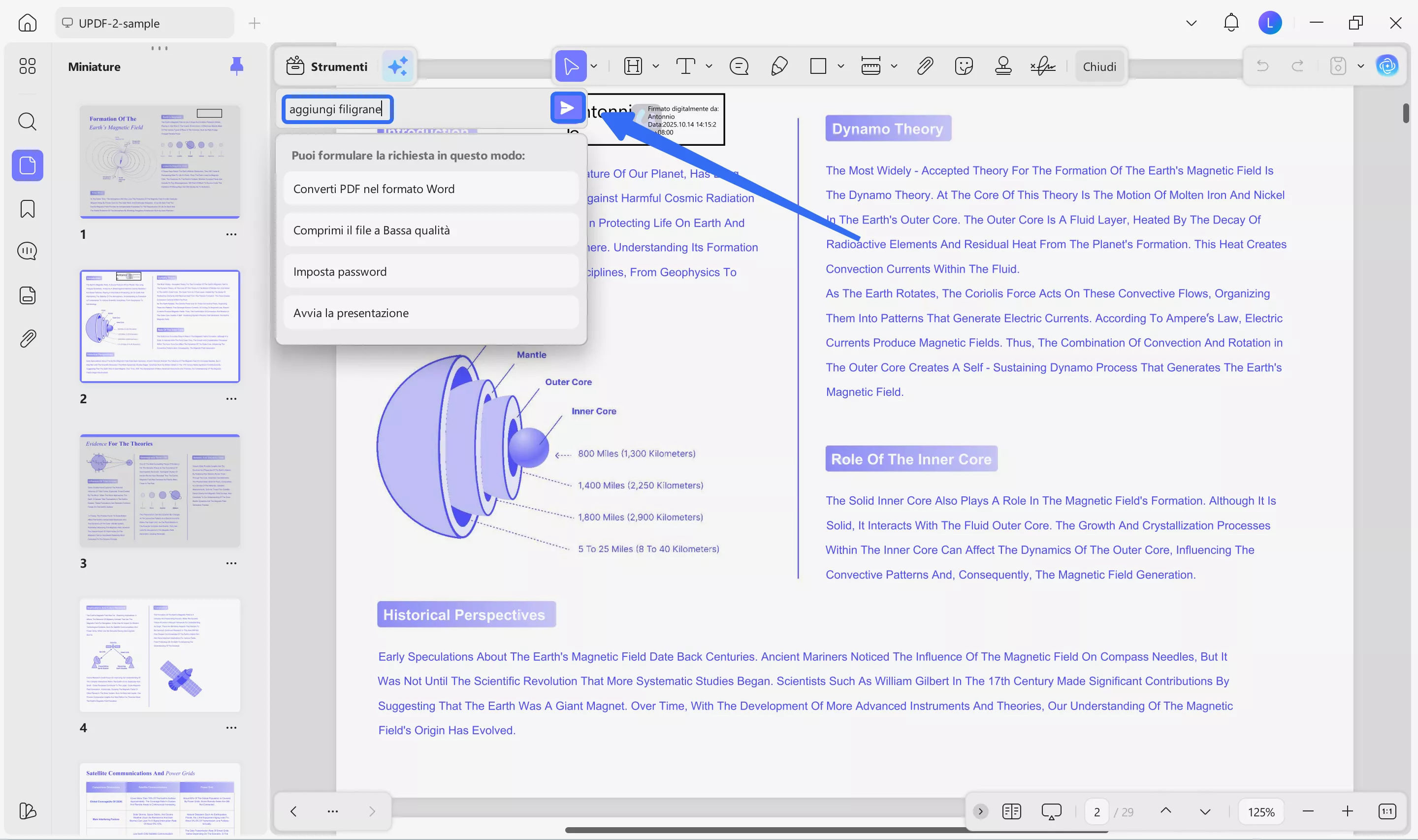1418x840 pixels.
Task: Open the save options dropdown arrow
Action: click(1361, 66)
